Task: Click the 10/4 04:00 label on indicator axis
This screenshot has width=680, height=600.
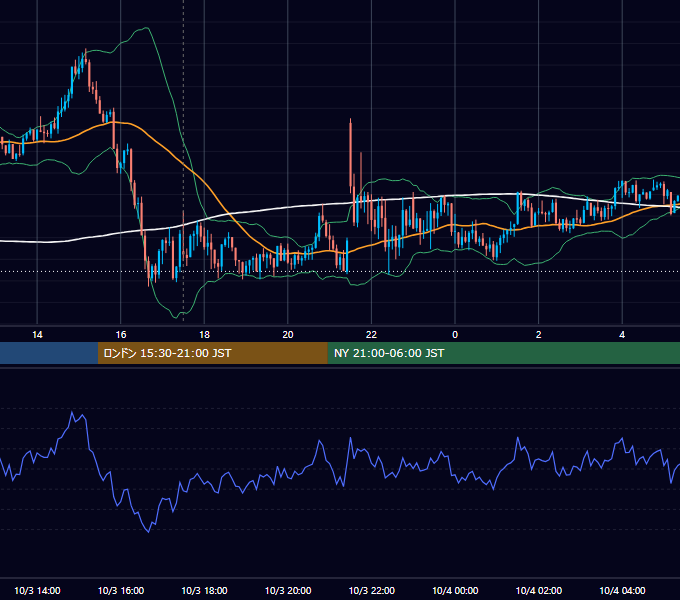Action: pos(622,590)
